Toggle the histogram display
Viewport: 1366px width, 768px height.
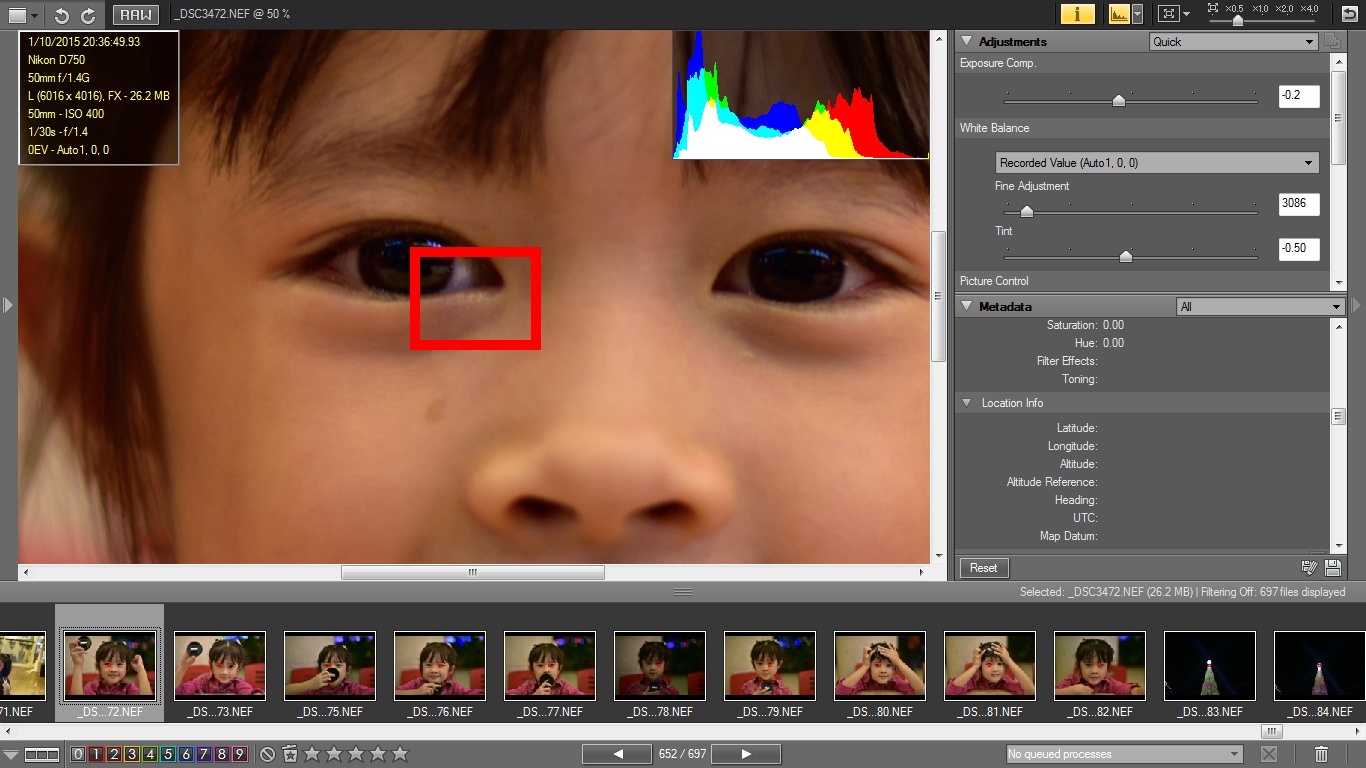(1118, 14)
